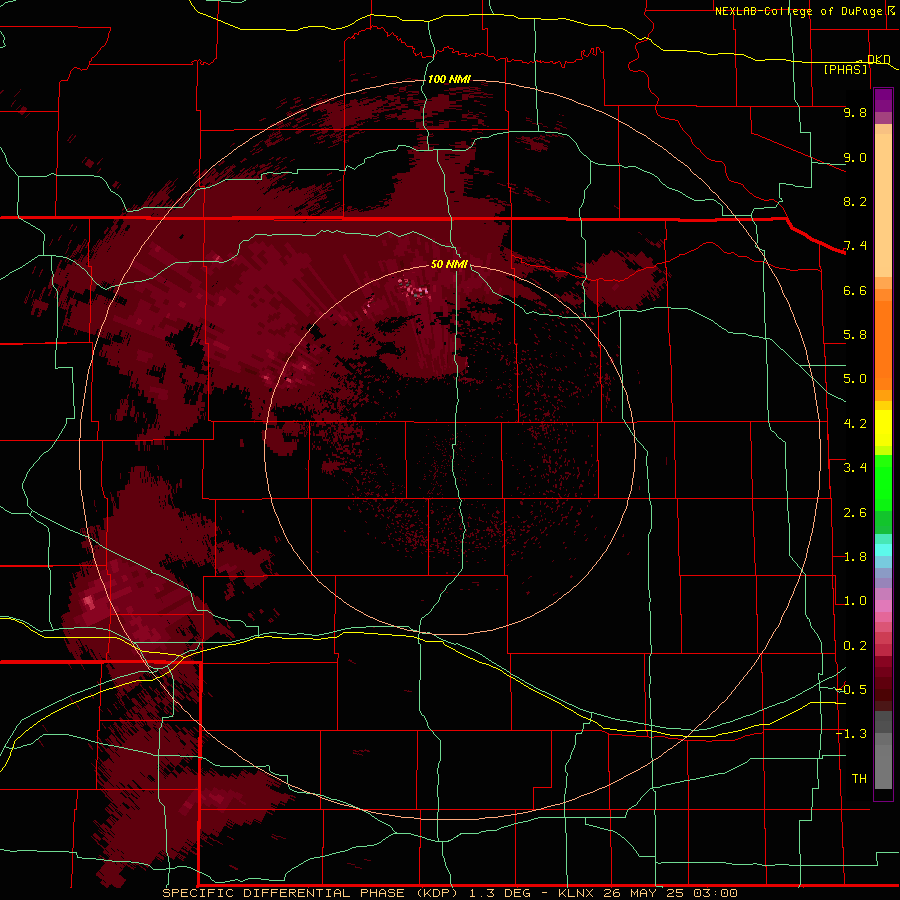Click the 6.6 value on the scale
Screen dimensions: 900x900
coord(855,290)
